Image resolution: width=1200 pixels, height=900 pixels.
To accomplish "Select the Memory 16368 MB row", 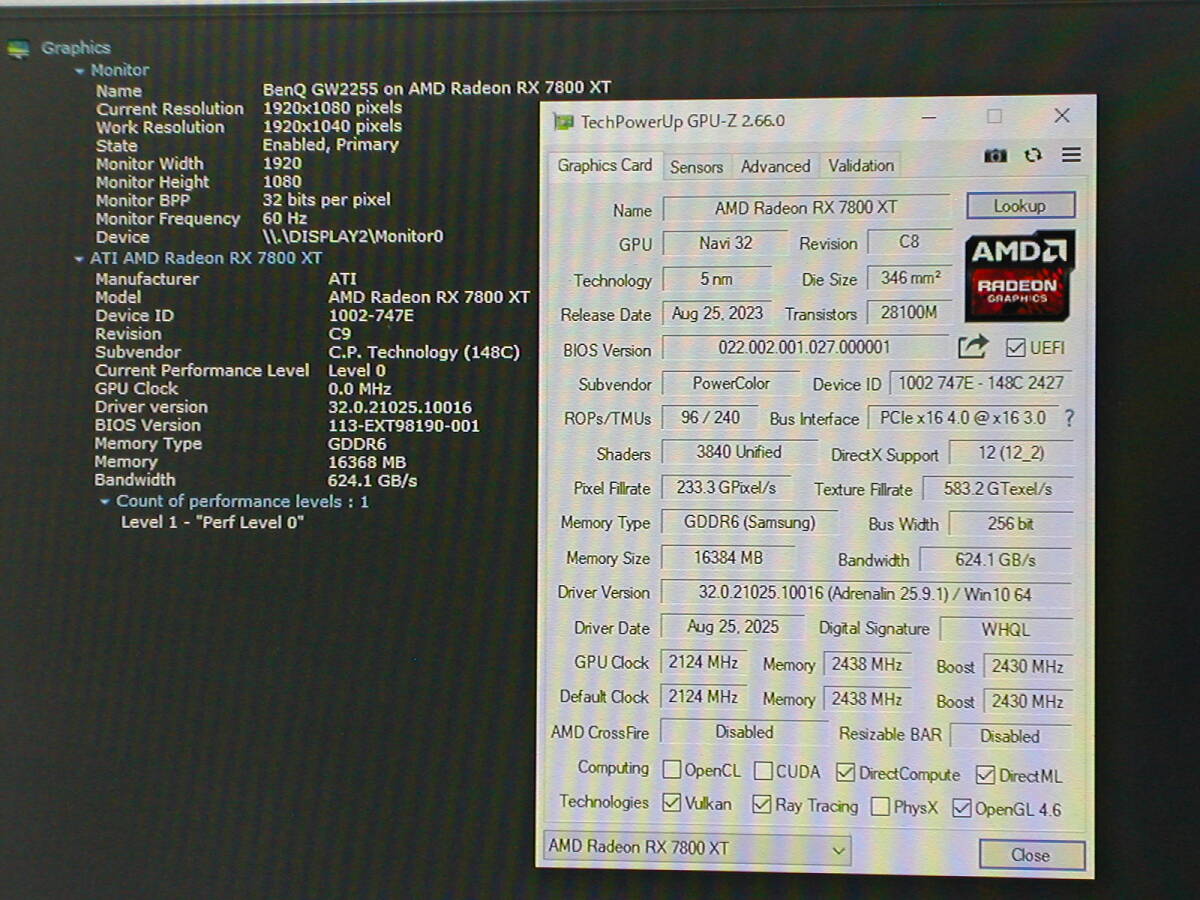I will [251, 463].
